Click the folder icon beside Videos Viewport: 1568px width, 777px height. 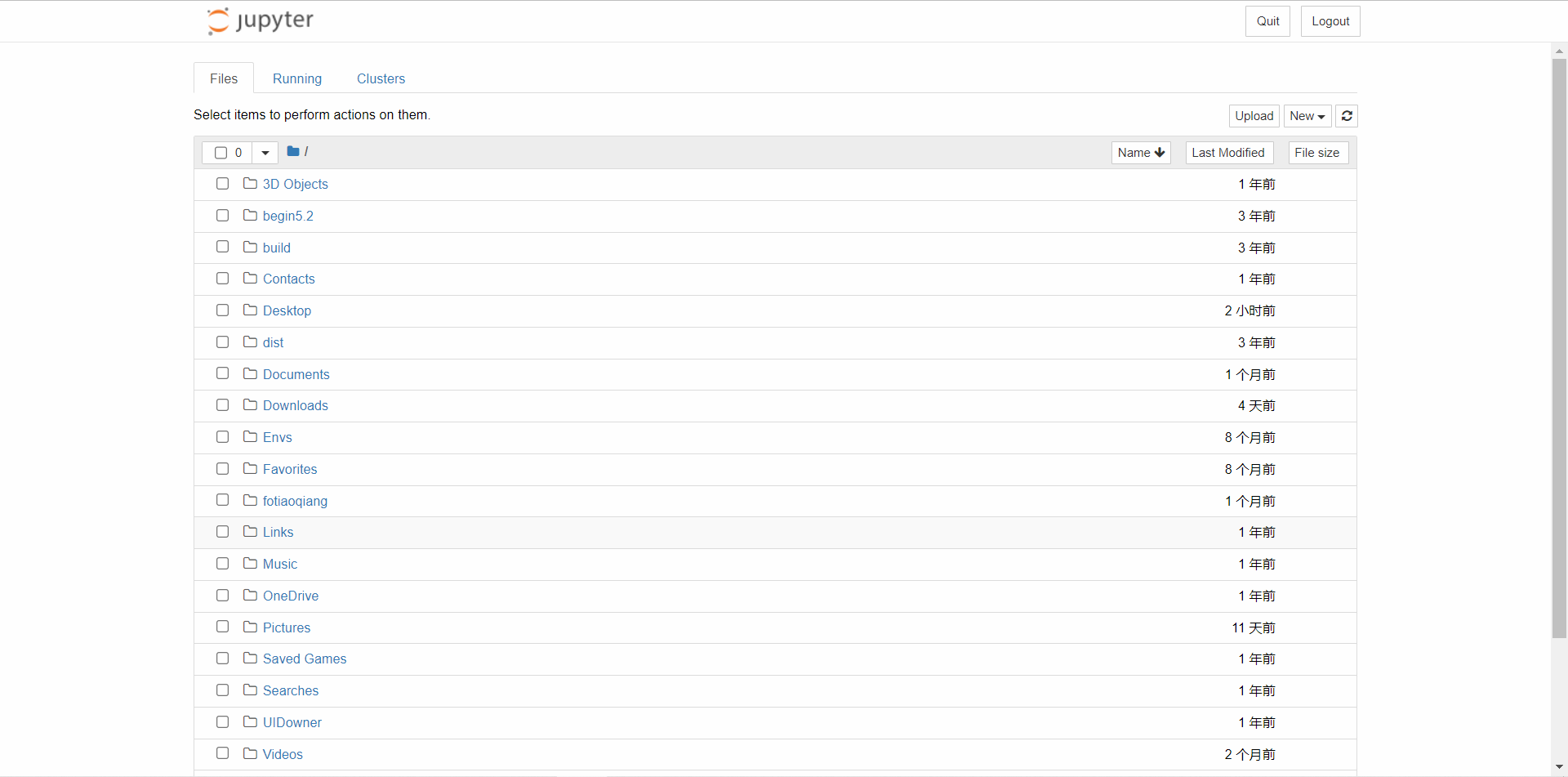(250, 753)
